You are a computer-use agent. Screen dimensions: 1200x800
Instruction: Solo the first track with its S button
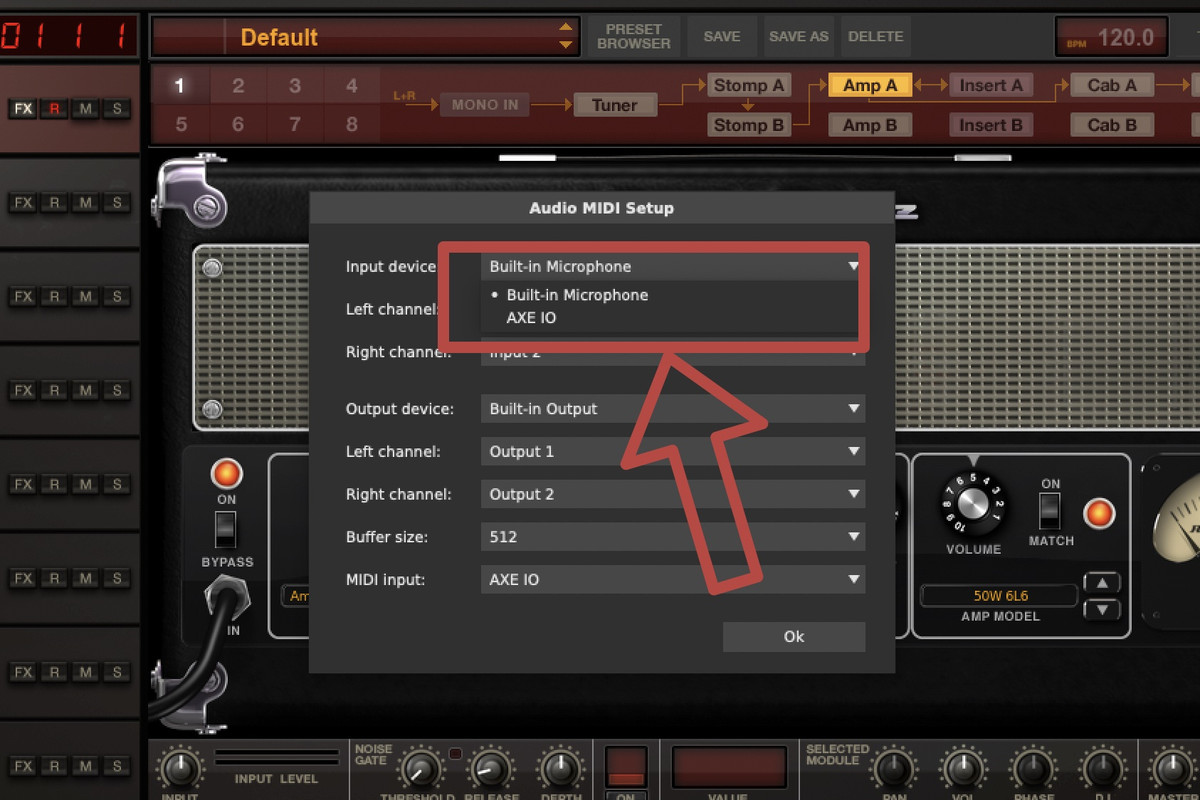click(117, 109)
